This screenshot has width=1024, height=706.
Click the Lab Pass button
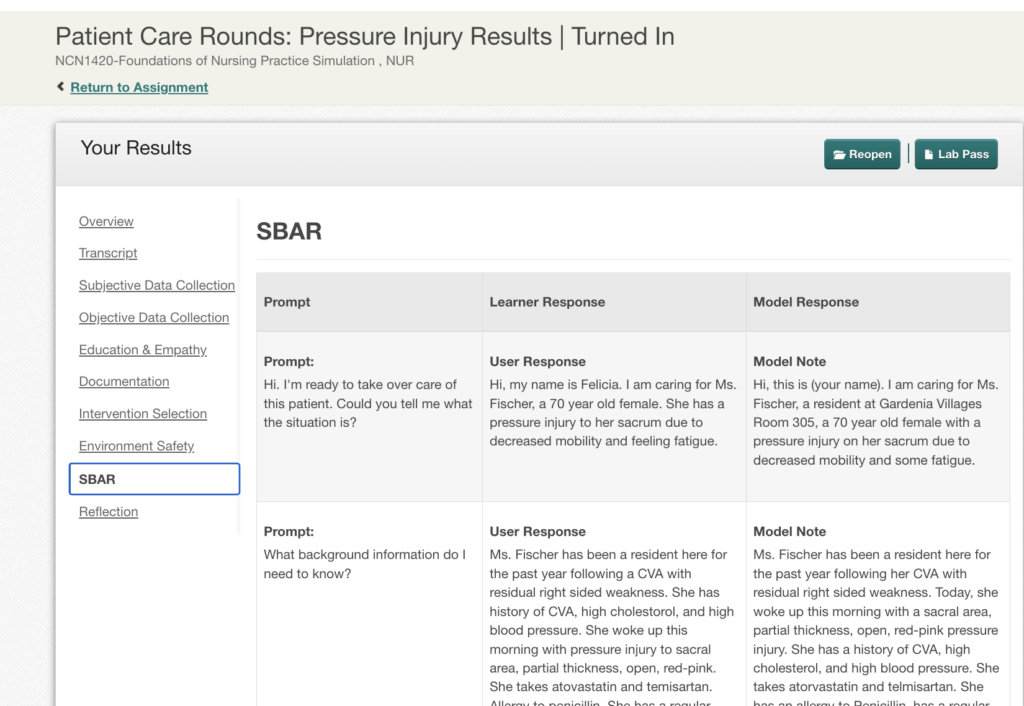[x=956, y=154]
